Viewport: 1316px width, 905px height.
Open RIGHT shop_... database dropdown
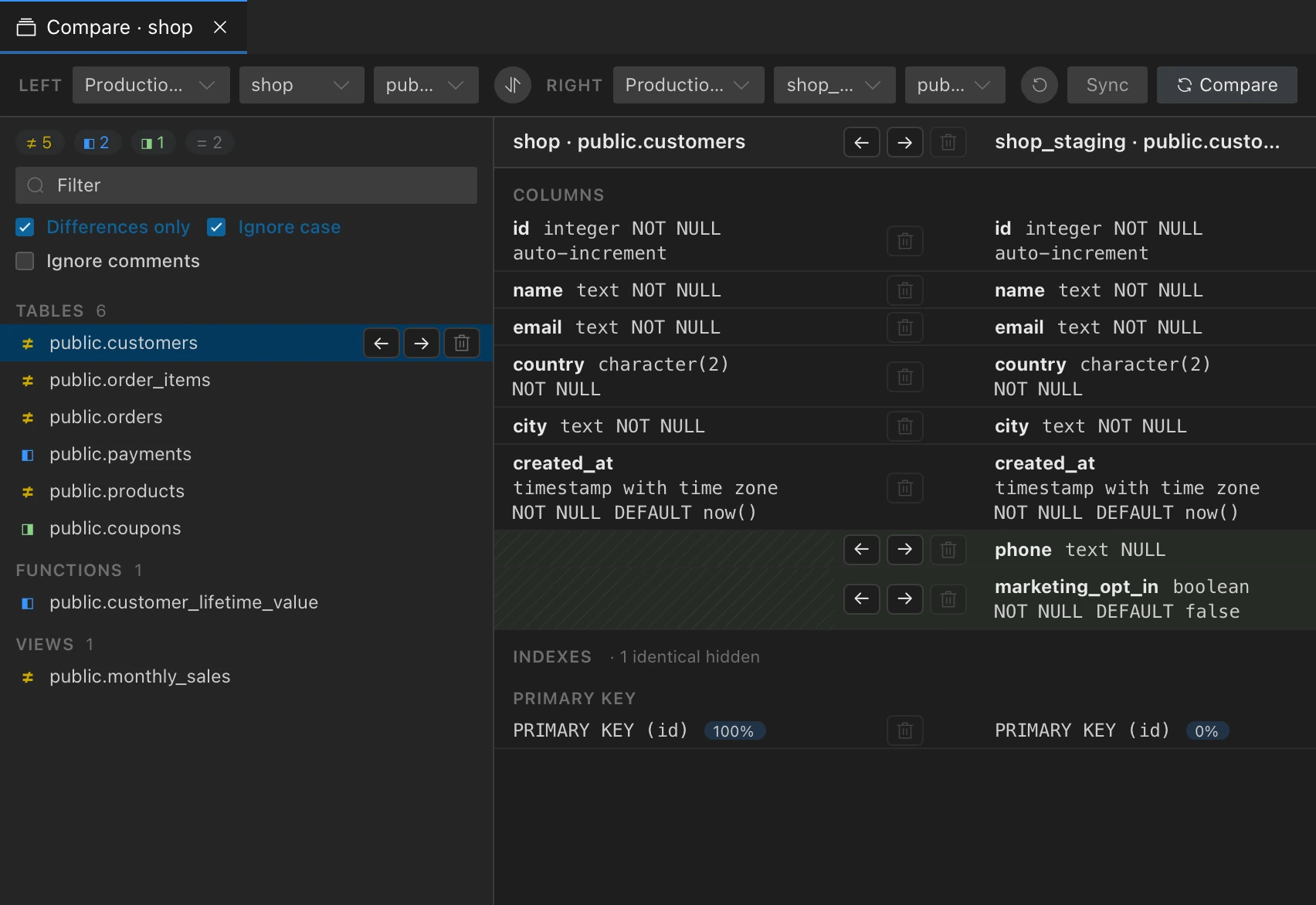pos(835,85)
